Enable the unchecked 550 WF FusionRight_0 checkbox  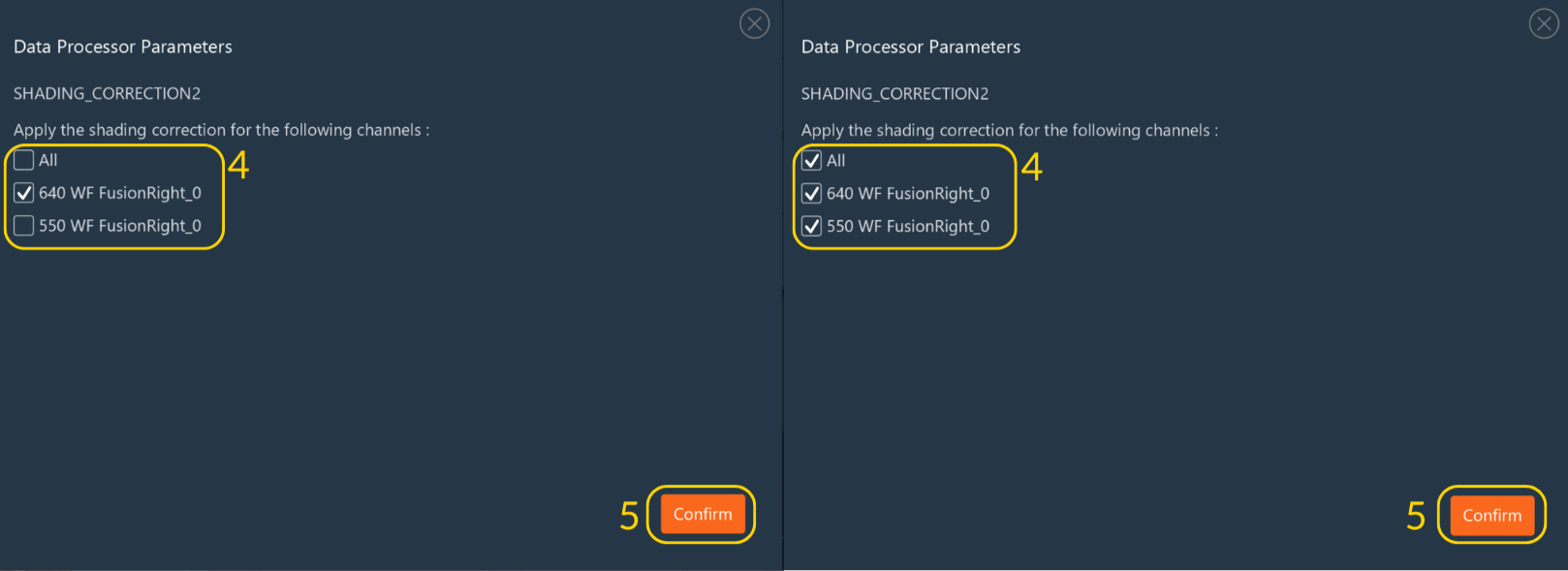click(24, 226)
